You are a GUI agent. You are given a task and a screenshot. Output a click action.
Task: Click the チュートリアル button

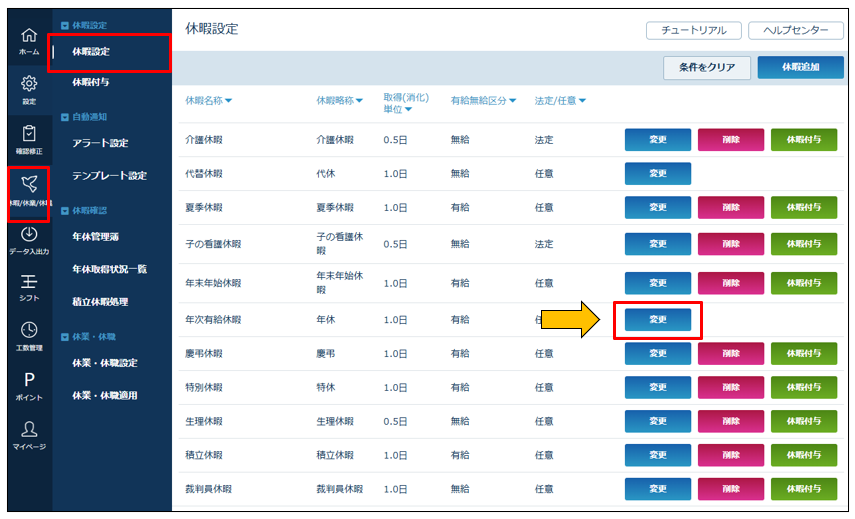694,31
